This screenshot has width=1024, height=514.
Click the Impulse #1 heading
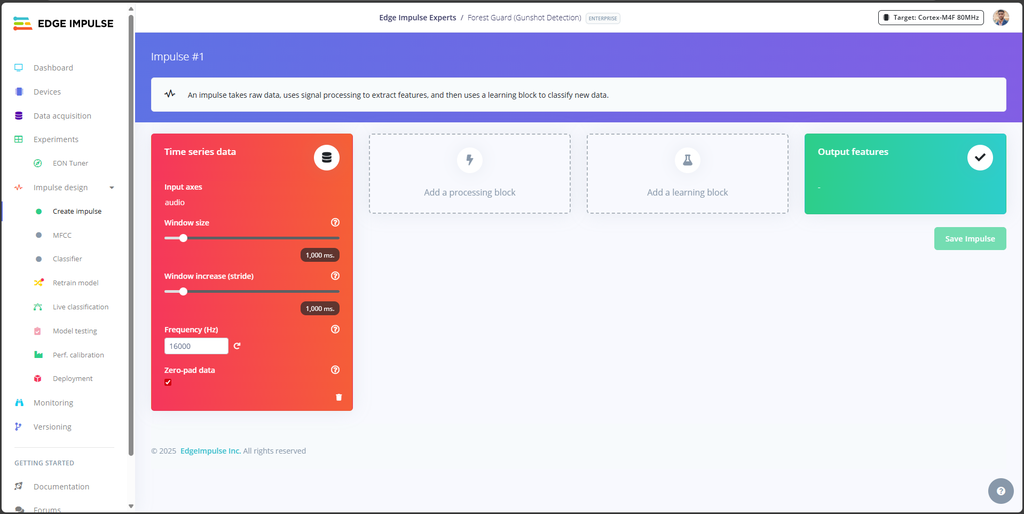coord(178,57)
